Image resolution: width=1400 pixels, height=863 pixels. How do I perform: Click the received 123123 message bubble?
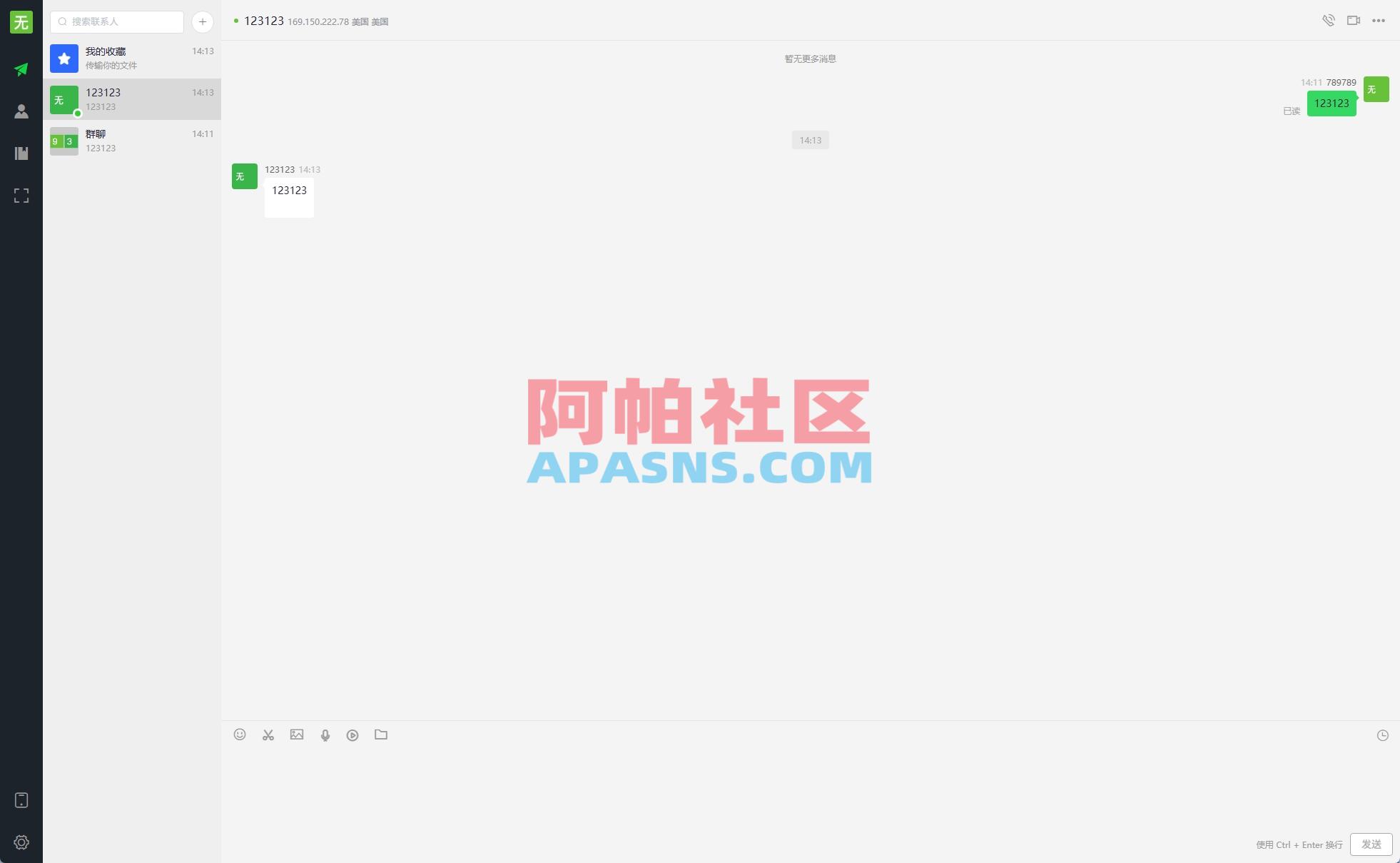click(289, 198)
